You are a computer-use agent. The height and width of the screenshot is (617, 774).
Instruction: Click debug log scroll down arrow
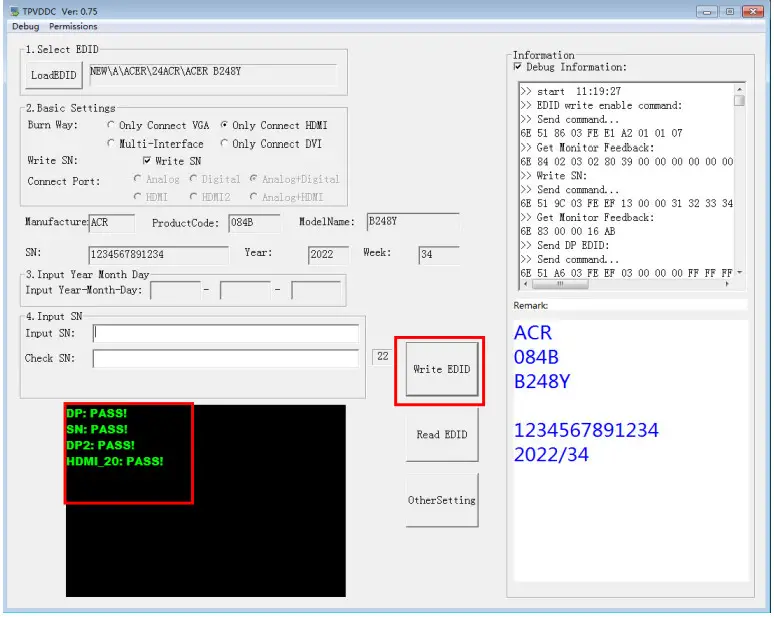point(739,273)
